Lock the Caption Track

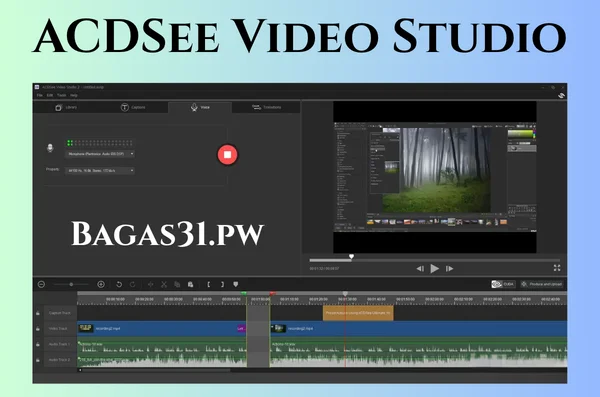(38, 313)
